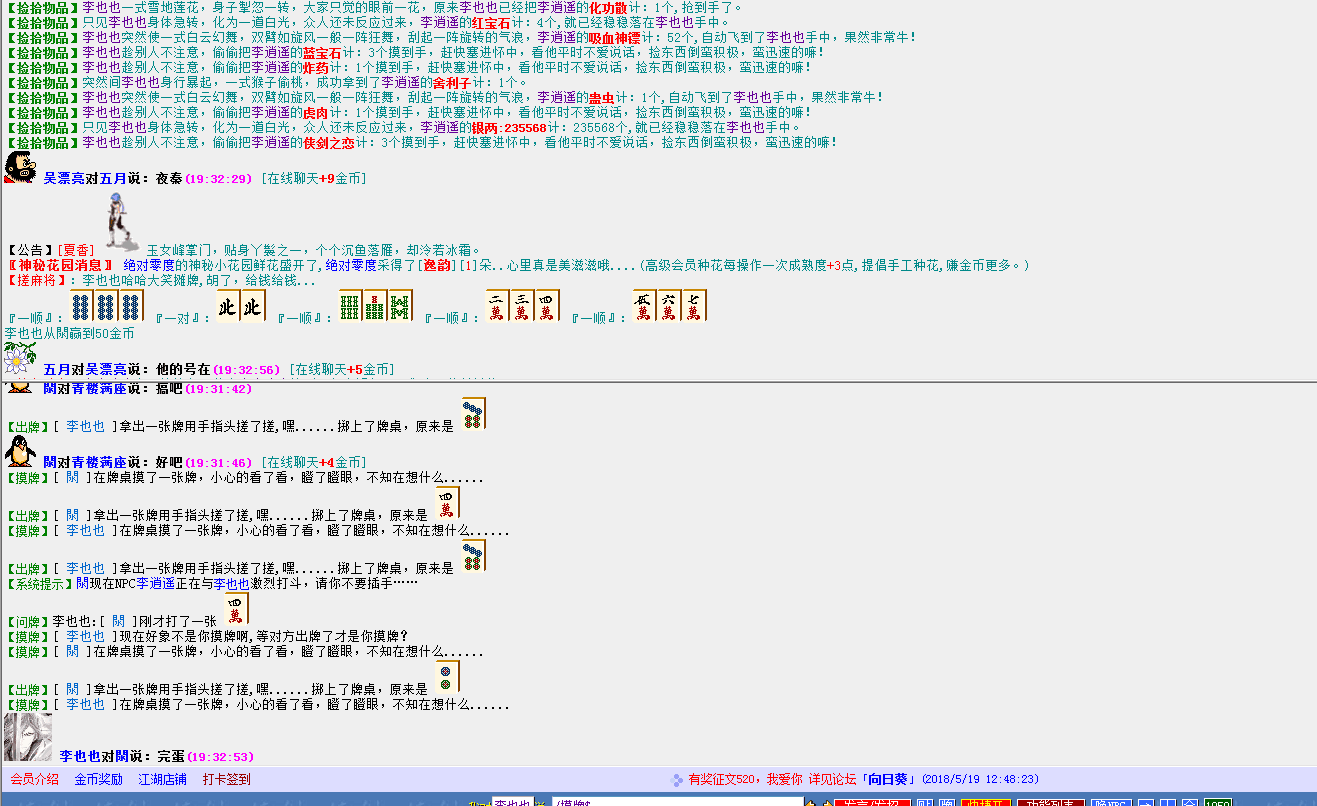This screenshot has width=1317, height=806.
Task: Click the 逸韵 flower name in garden message
Action: click(x=438, y=265)
